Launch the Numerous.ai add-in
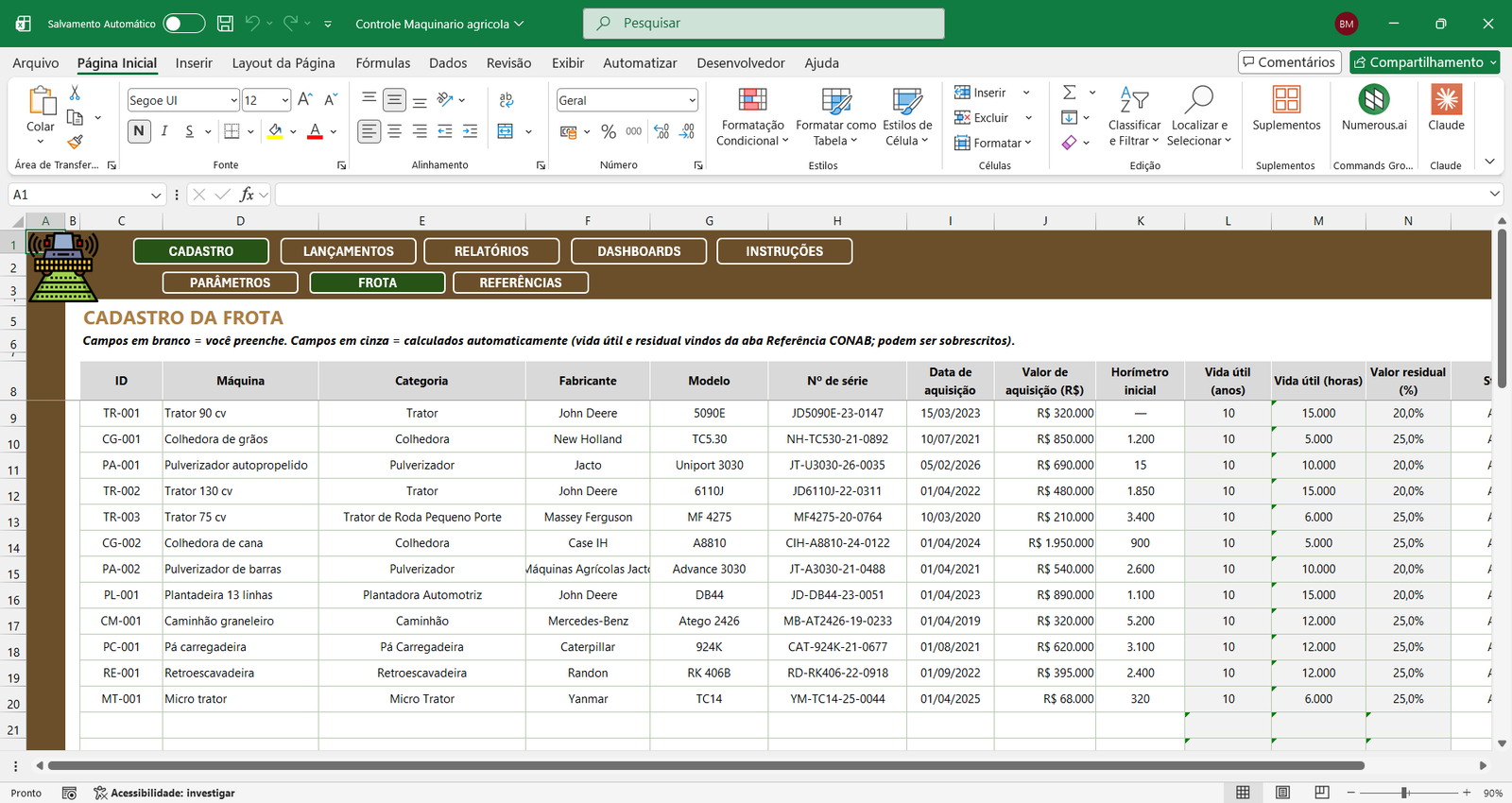Image resolution: width=1512 pixels, height=803 pixels. pos(1374,109)
